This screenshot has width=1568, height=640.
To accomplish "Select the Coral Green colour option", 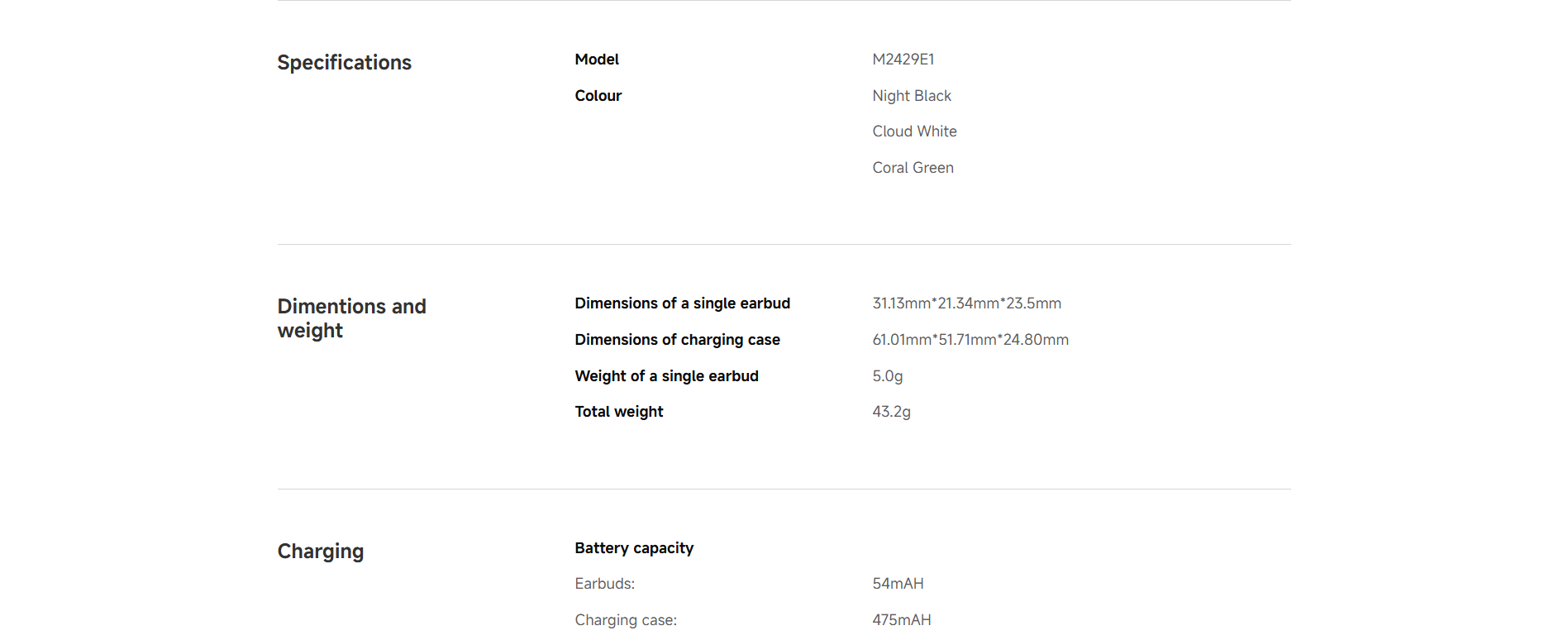I will click(913, 168).
